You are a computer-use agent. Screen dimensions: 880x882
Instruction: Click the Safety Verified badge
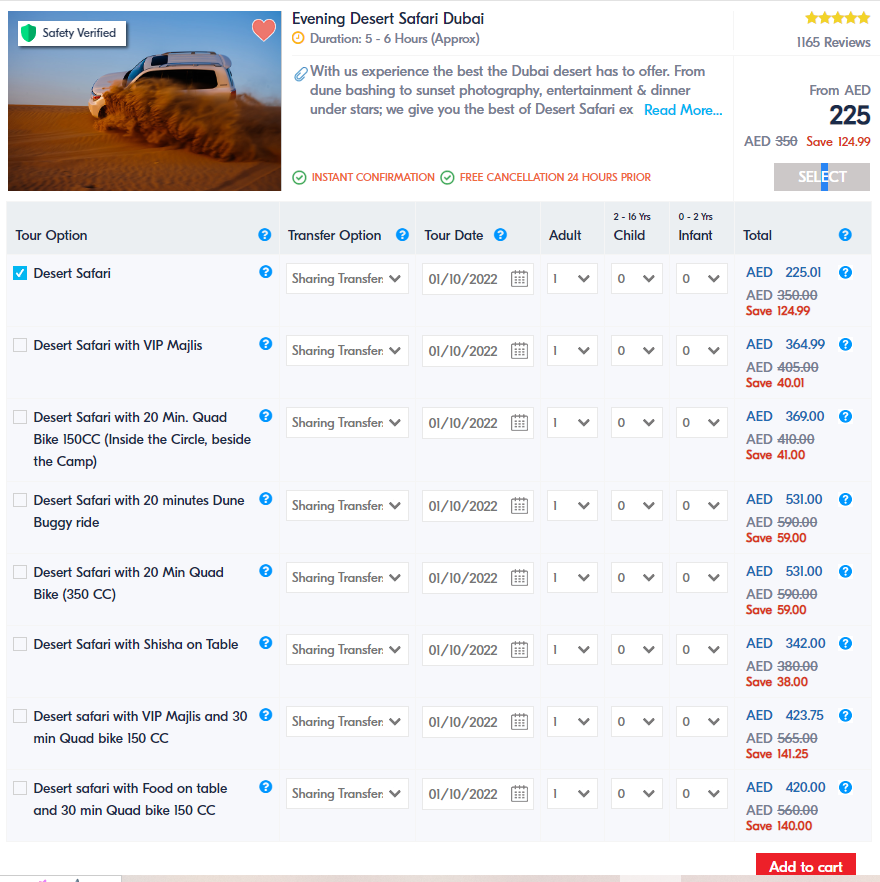tap(69, 33)
